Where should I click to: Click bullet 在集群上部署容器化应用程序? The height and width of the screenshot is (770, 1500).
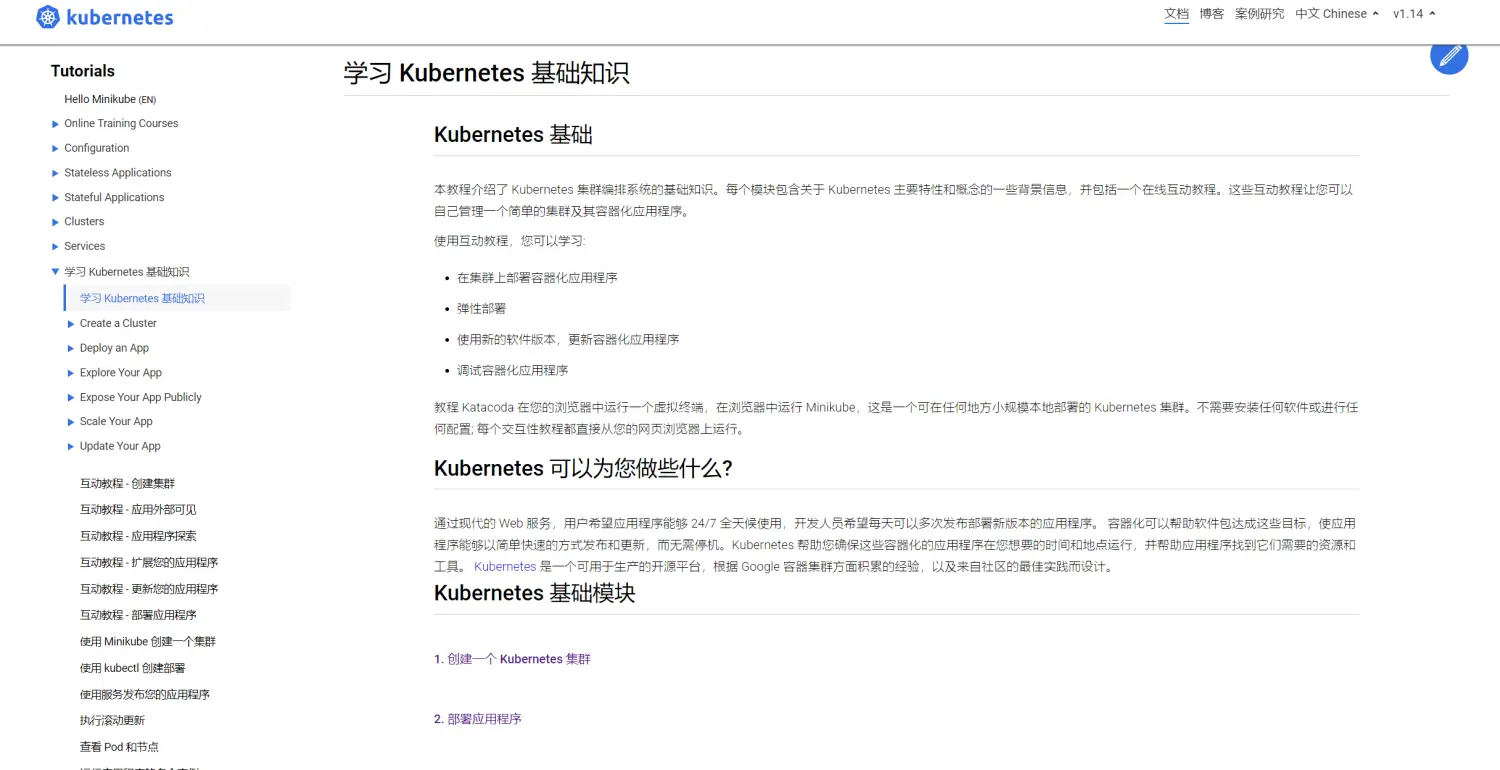click(537, 278)
